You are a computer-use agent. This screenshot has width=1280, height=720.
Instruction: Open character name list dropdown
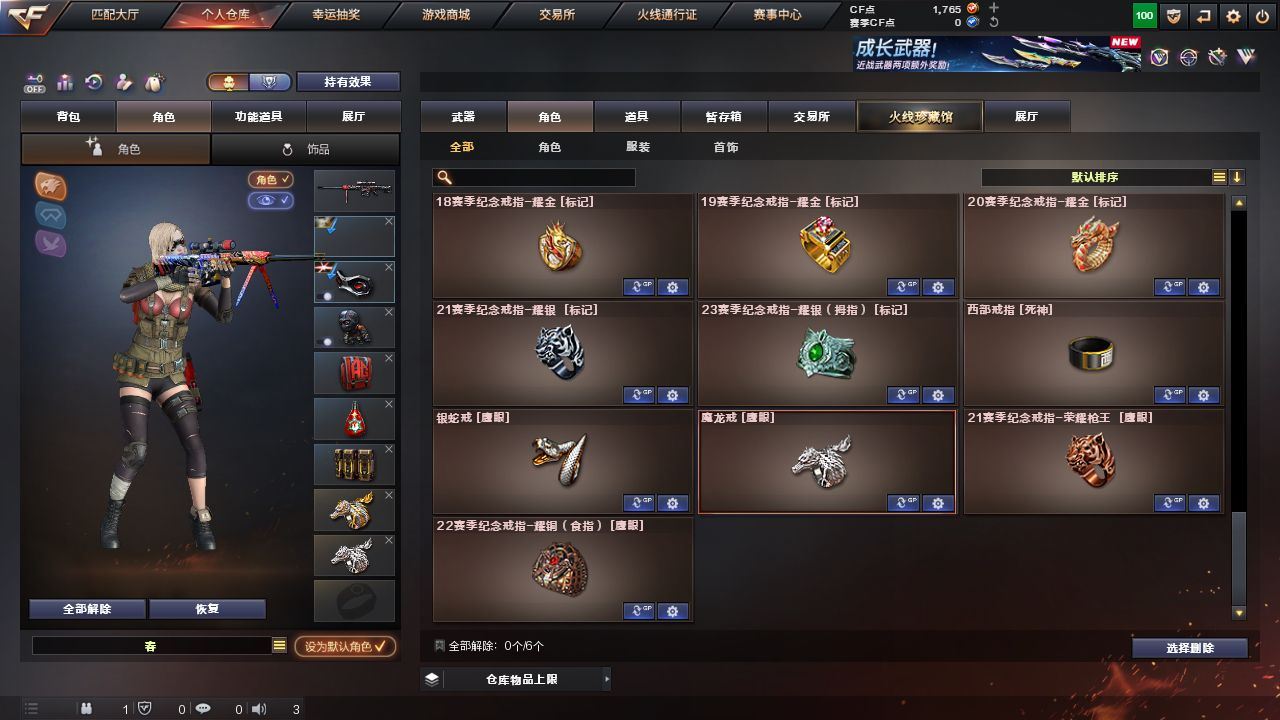[x=279, y=646]
